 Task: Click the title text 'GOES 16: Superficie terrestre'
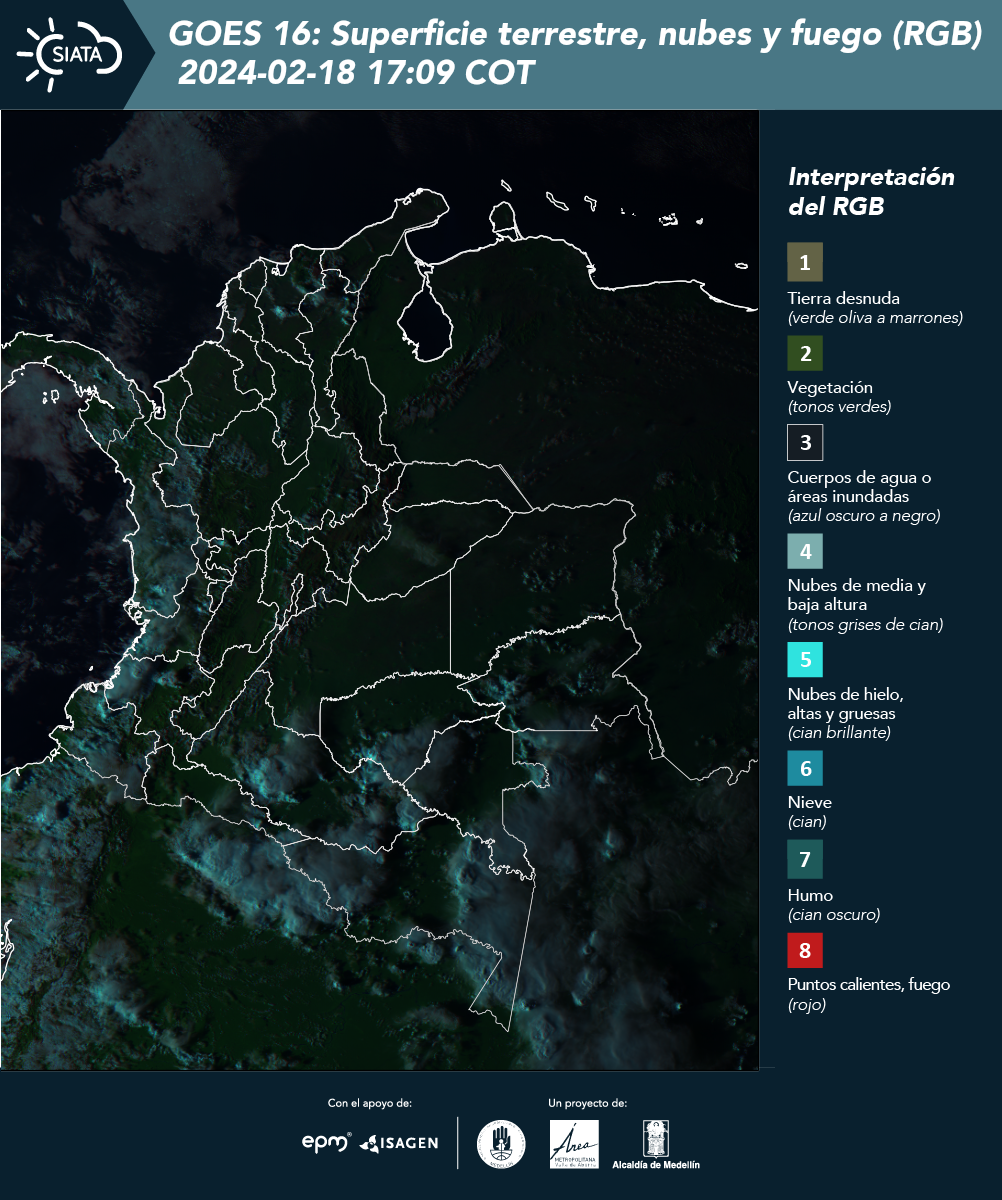[405, 35]
